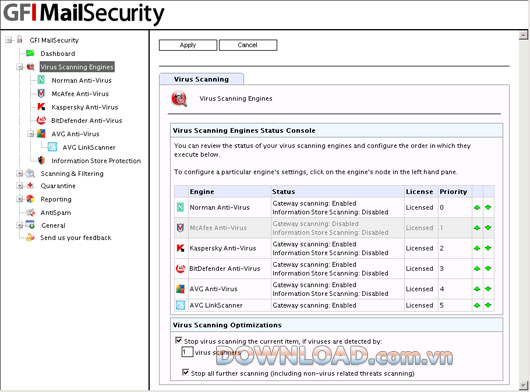Collapse the AVG Anti-Virus tree node
530x392 pixels.
pyautogui.click(x=31, y=134)
